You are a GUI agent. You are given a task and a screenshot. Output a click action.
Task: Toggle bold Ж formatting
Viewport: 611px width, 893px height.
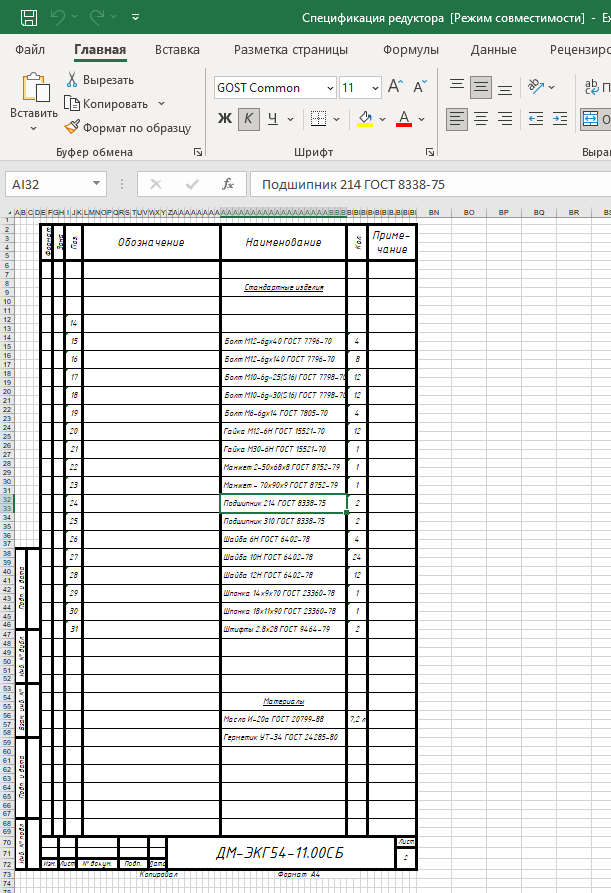pos(225,119)
